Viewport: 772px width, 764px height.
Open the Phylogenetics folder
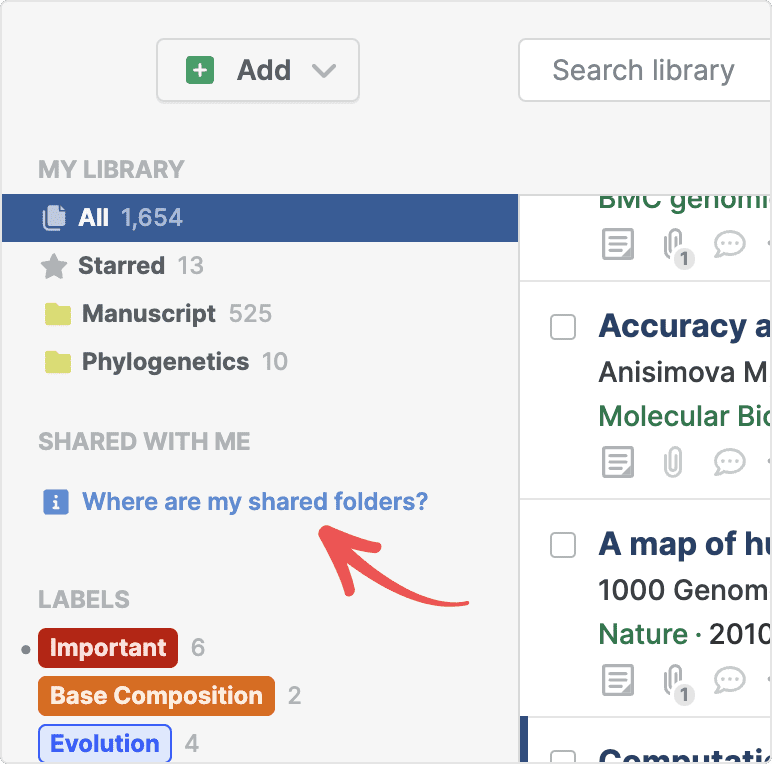tap(165, 362)
